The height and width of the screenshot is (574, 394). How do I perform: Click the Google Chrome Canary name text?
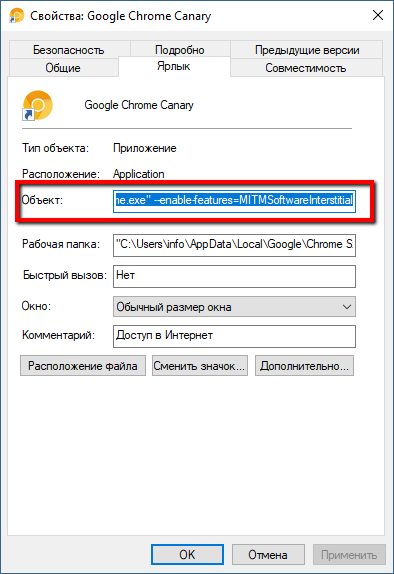pyautogui.click(x=139, y=105)
